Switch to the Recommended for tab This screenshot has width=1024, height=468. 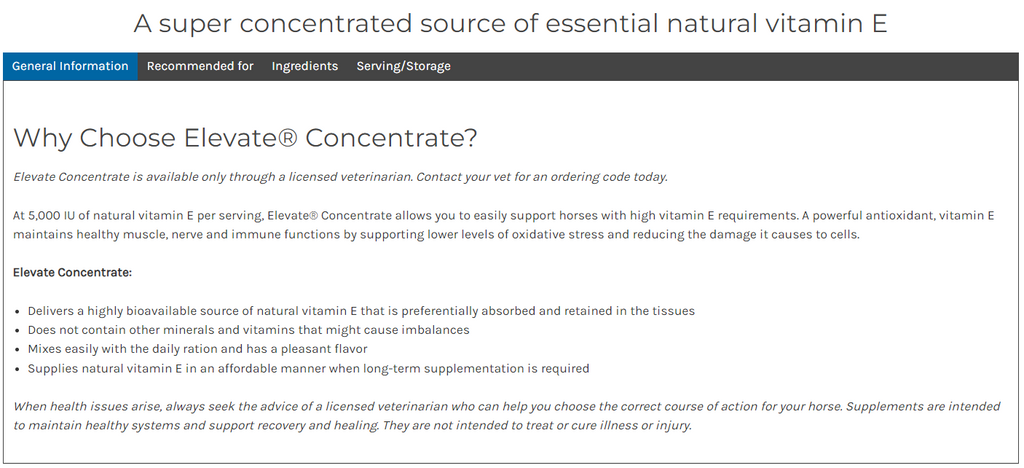[x=200, y=66]
